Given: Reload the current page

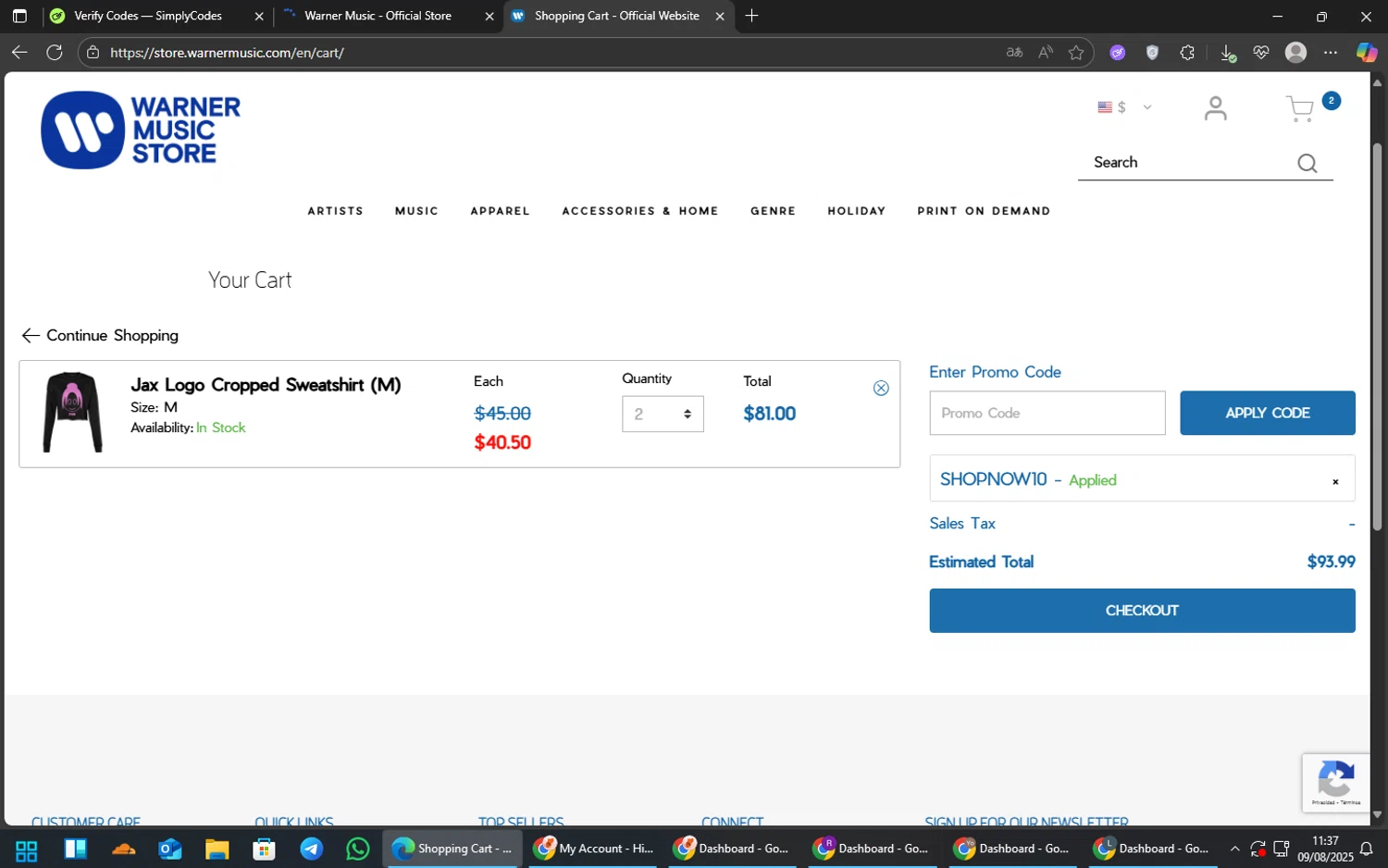Looking at the screenshot, I should 55,53.
